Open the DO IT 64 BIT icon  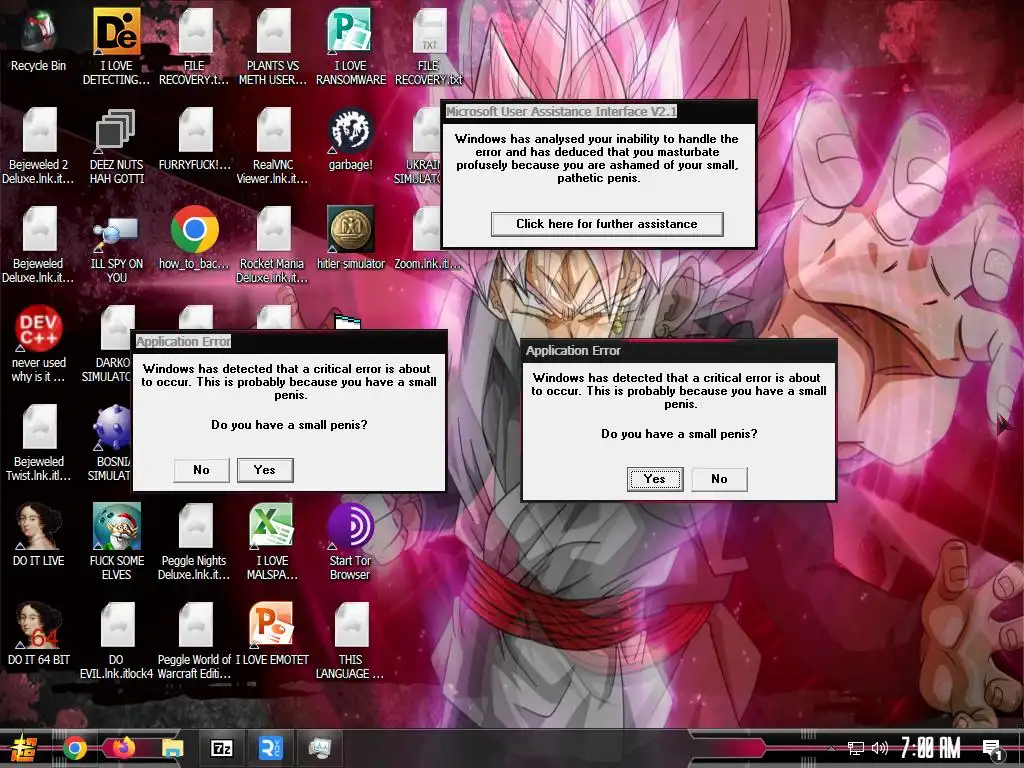tap(39, 625)
